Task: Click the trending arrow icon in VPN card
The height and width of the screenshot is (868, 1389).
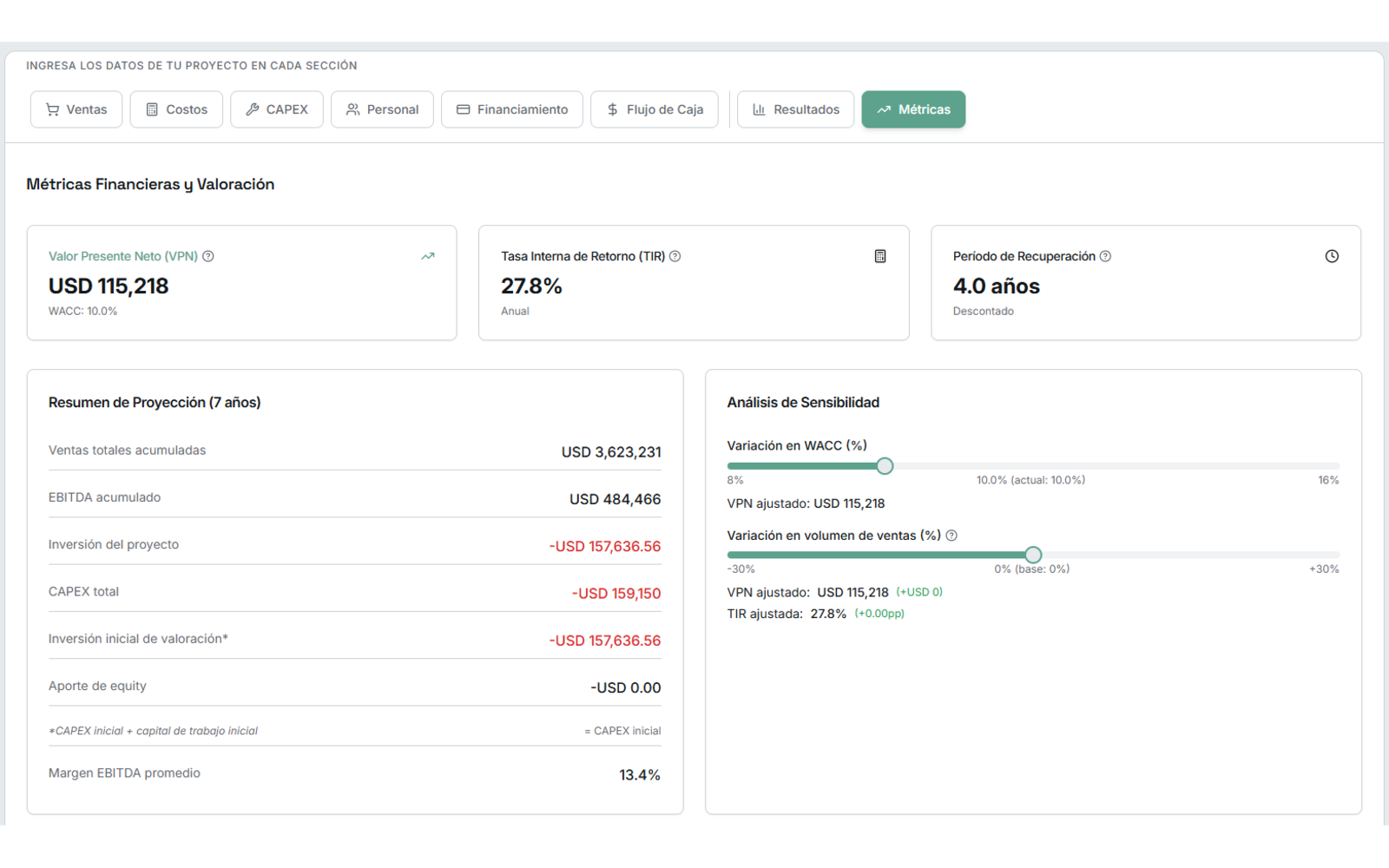Action: point(428,256)
